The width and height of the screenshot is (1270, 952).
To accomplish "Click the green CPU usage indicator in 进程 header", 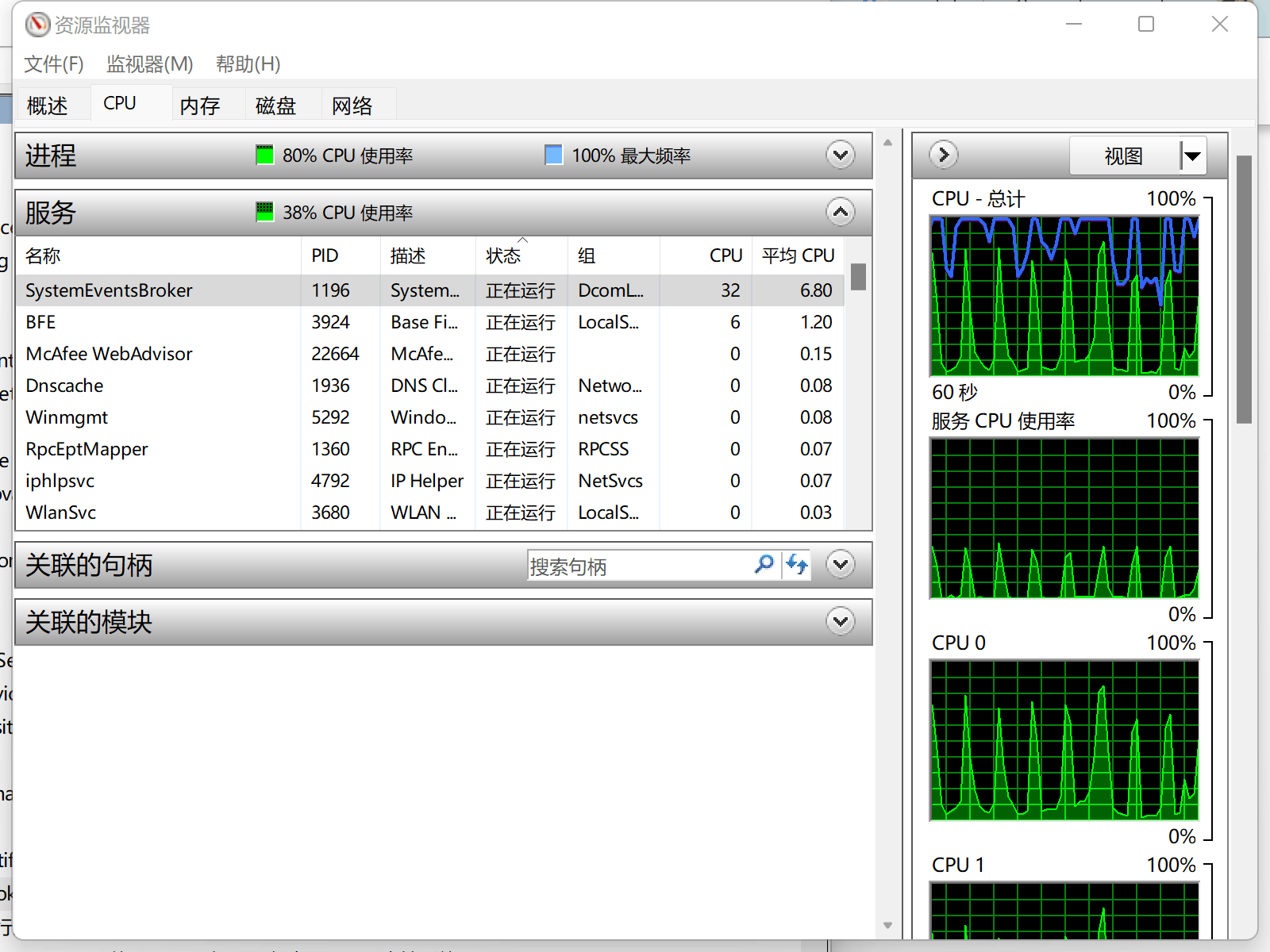I will pos(264,155).
